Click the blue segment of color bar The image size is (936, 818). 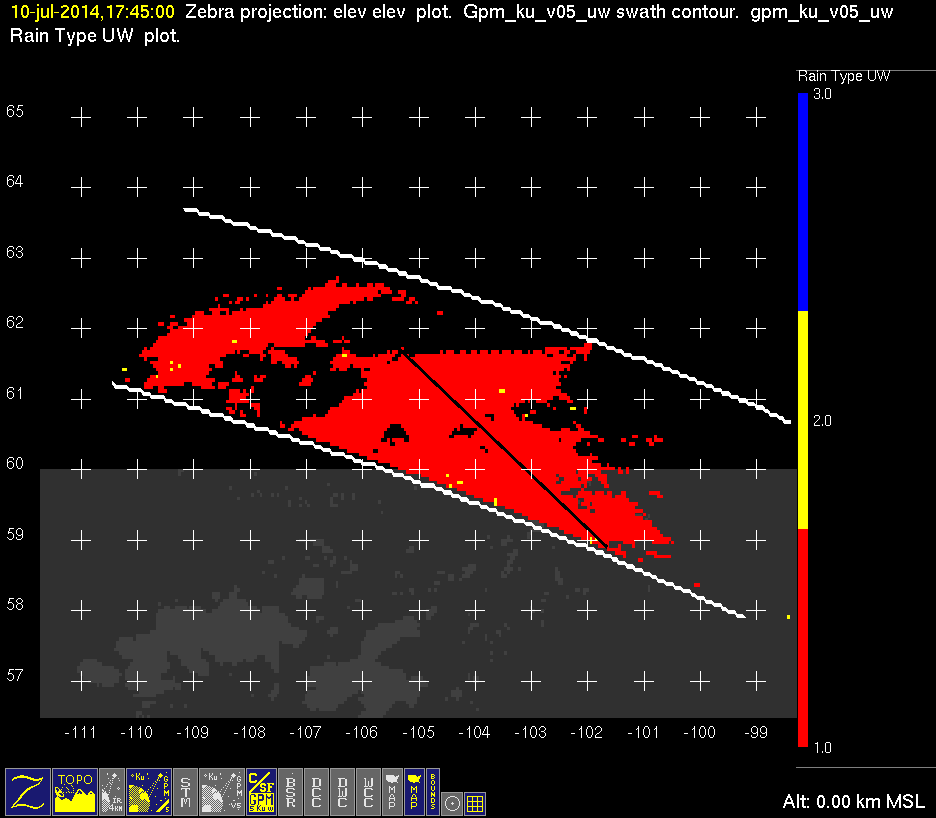click(x=802, y=200)
